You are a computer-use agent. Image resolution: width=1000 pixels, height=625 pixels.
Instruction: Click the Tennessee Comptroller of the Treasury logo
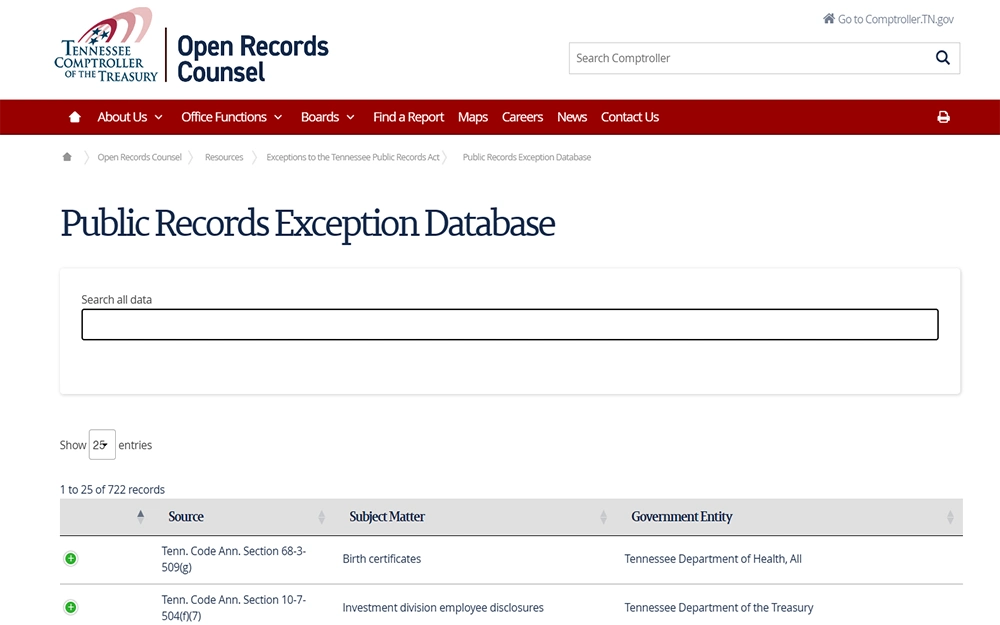[x=107, y=45]
